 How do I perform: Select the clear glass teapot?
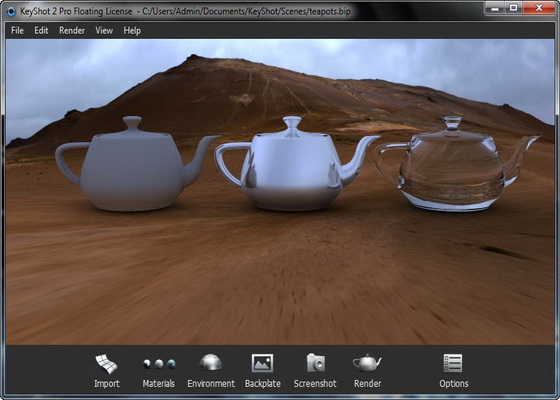(x=453, y=168)
